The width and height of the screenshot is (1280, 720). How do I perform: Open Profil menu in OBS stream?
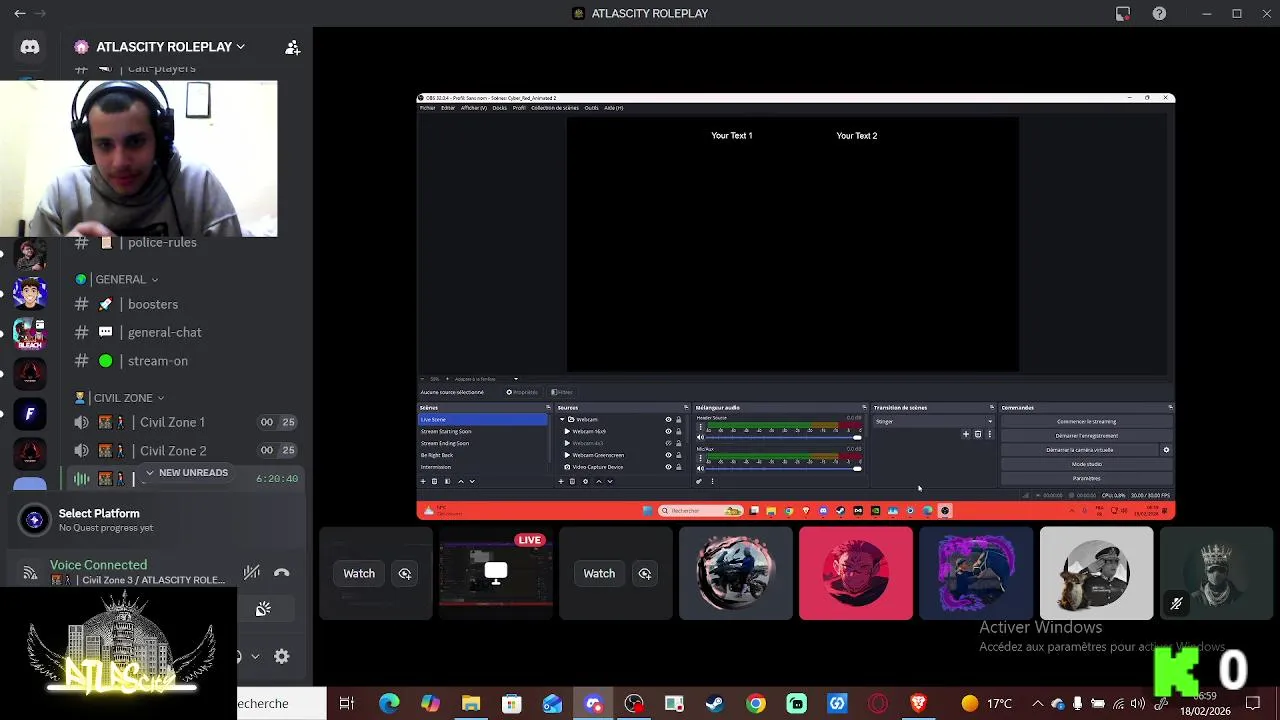coord(519,108)
